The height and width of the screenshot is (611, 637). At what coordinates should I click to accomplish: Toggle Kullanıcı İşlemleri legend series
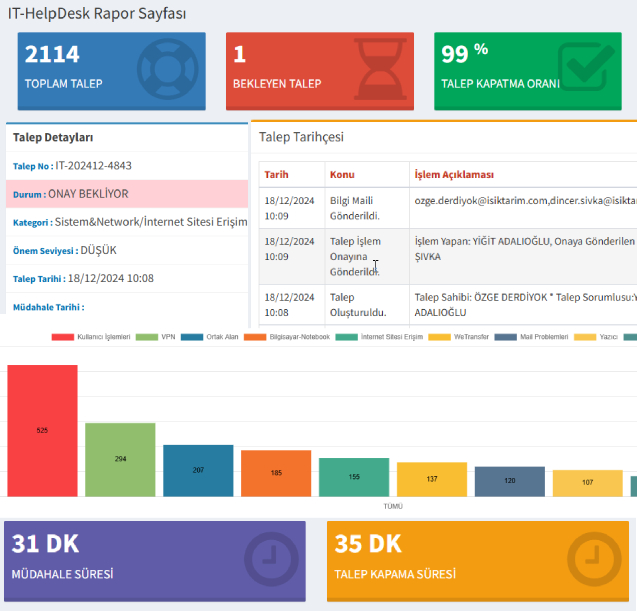pos(90,338)
